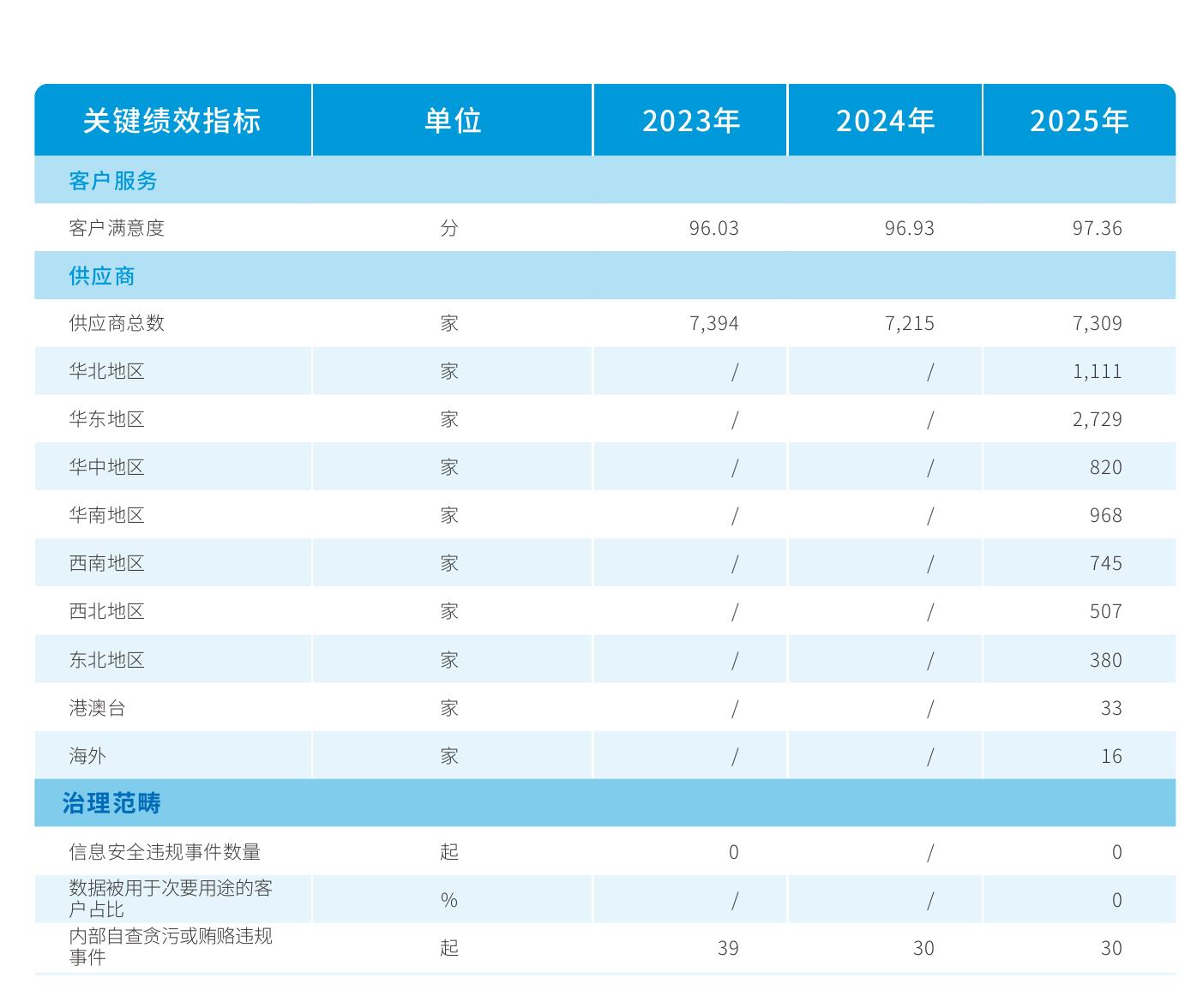Click the value 7,394

714,323
